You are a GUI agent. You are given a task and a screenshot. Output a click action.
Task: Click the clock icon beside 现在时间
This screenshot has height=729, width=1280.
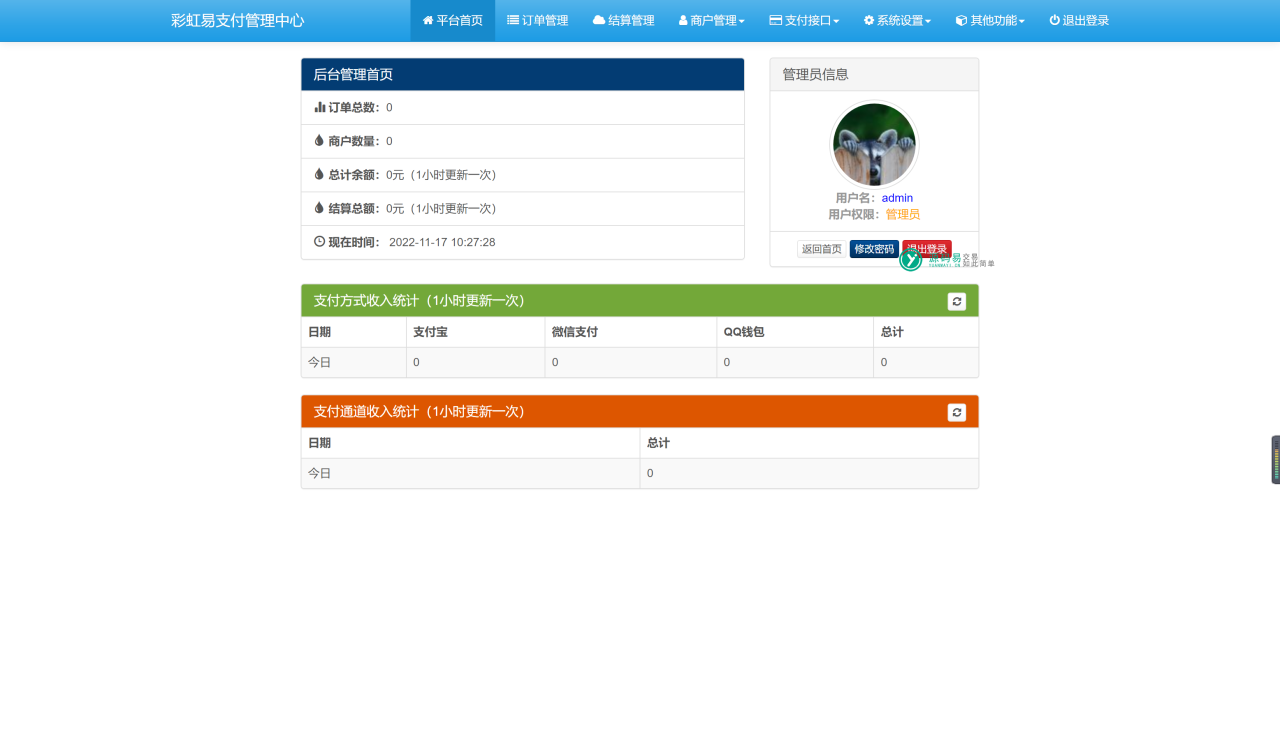(x=320, y=241)
